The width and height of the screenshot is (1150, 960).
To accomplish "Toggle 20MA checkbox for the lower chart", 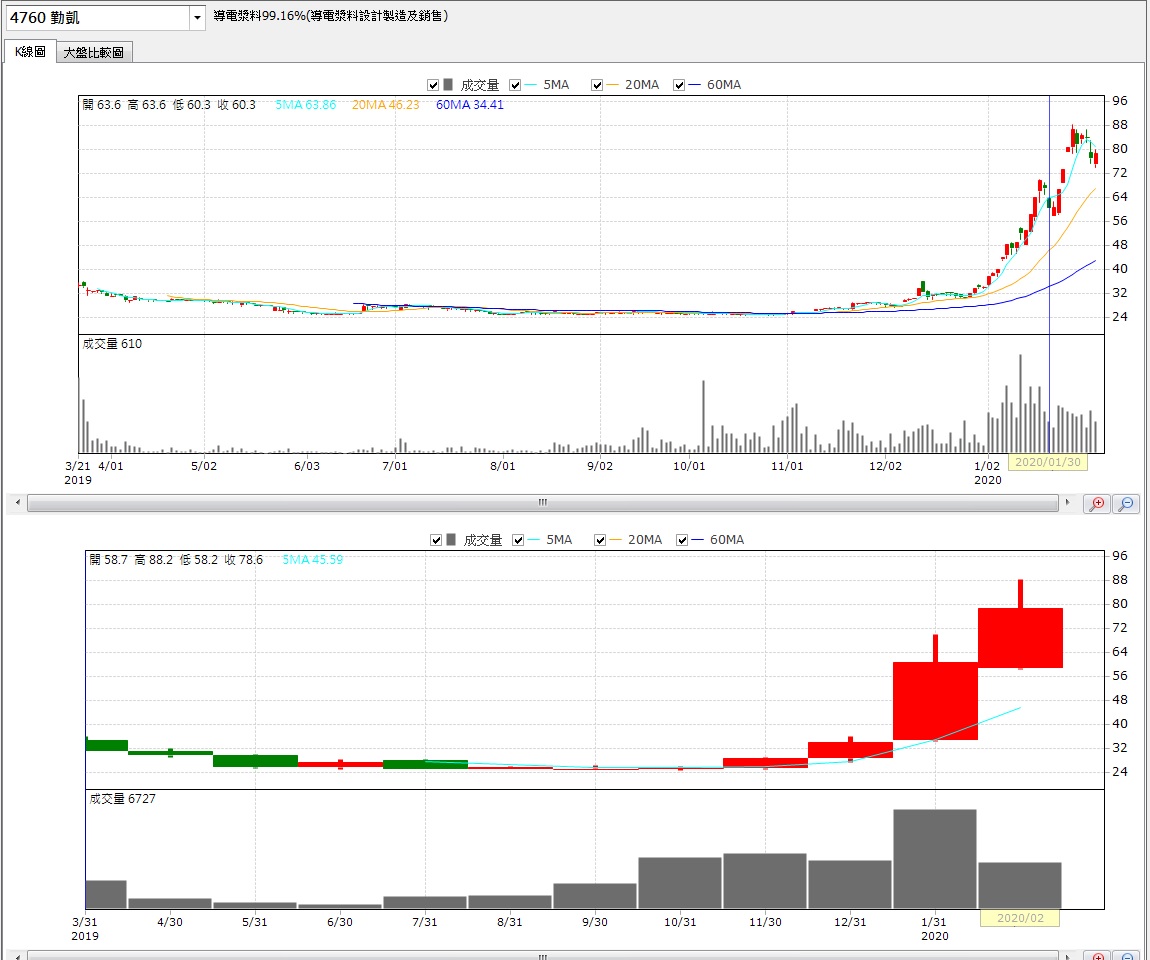I will (x=601, y=540).
